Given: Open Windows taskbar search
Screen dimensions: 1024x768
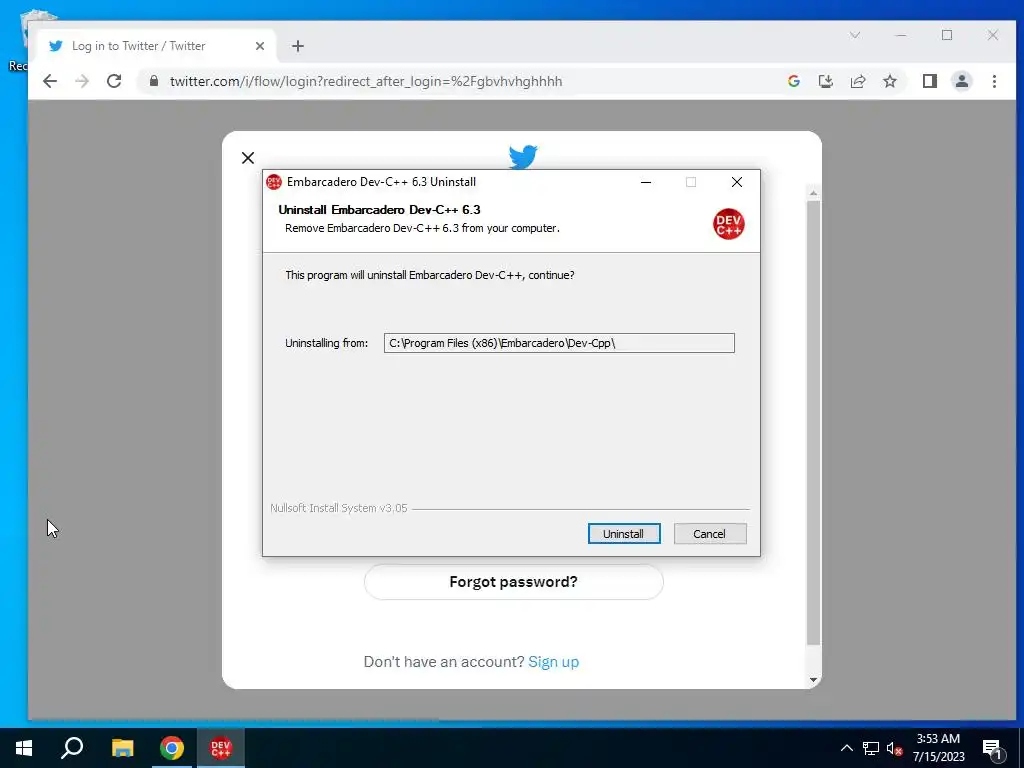Looking at the screenshot, I should pyautogui.click(x=72, y=748).
